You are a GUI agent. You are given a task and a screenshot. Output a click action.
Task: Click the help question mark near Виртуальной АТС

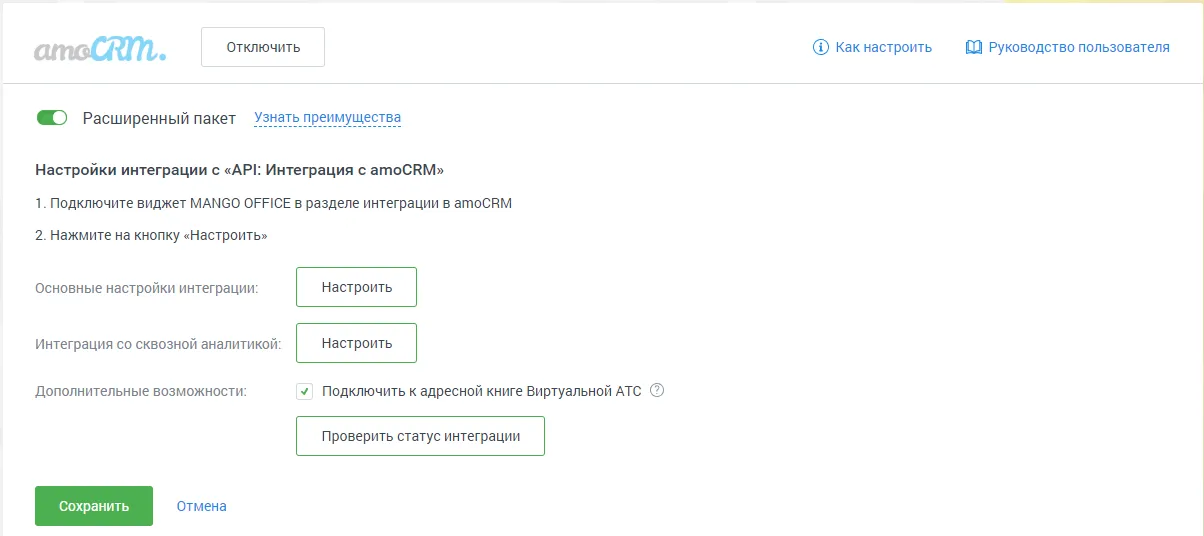coord(657,391)
